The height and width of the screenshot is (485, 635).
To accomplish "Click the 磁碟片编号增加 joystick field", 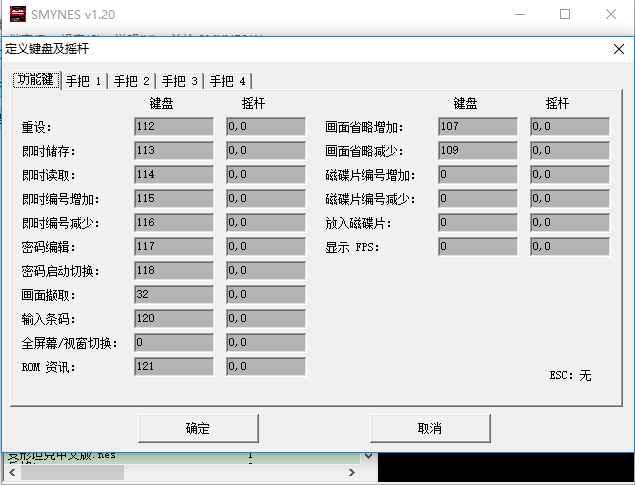I will coord(570,174).
